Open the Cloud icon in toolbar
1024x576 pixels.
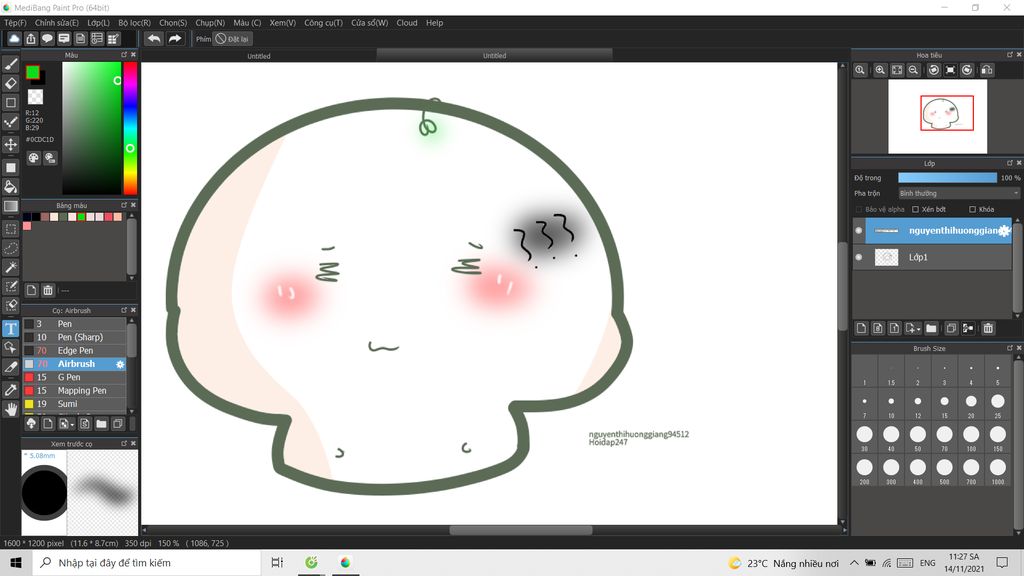pyautogui.click(x=14, y=39)
